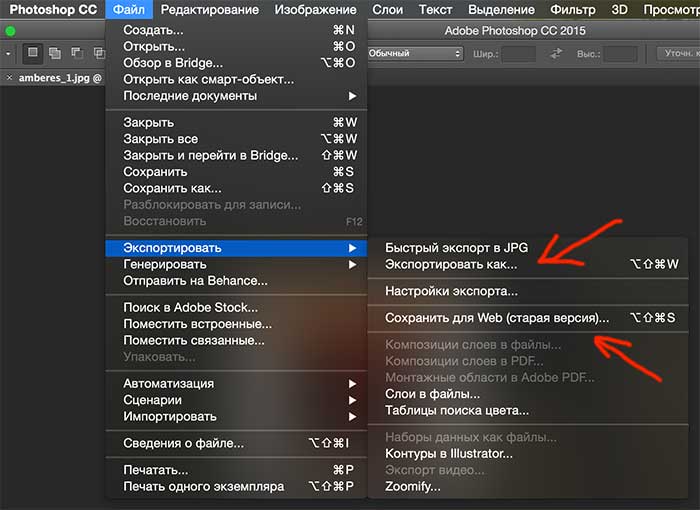Open the Выделение menu
The height and width of the screenshot is (510, 700).
click(x=501, y=9)
